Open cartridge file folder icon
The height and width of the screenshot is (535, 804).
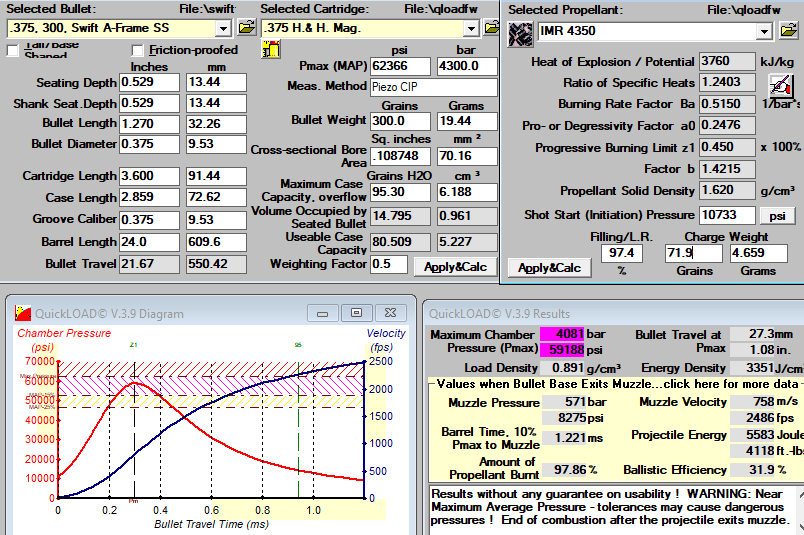pos(492,27)
